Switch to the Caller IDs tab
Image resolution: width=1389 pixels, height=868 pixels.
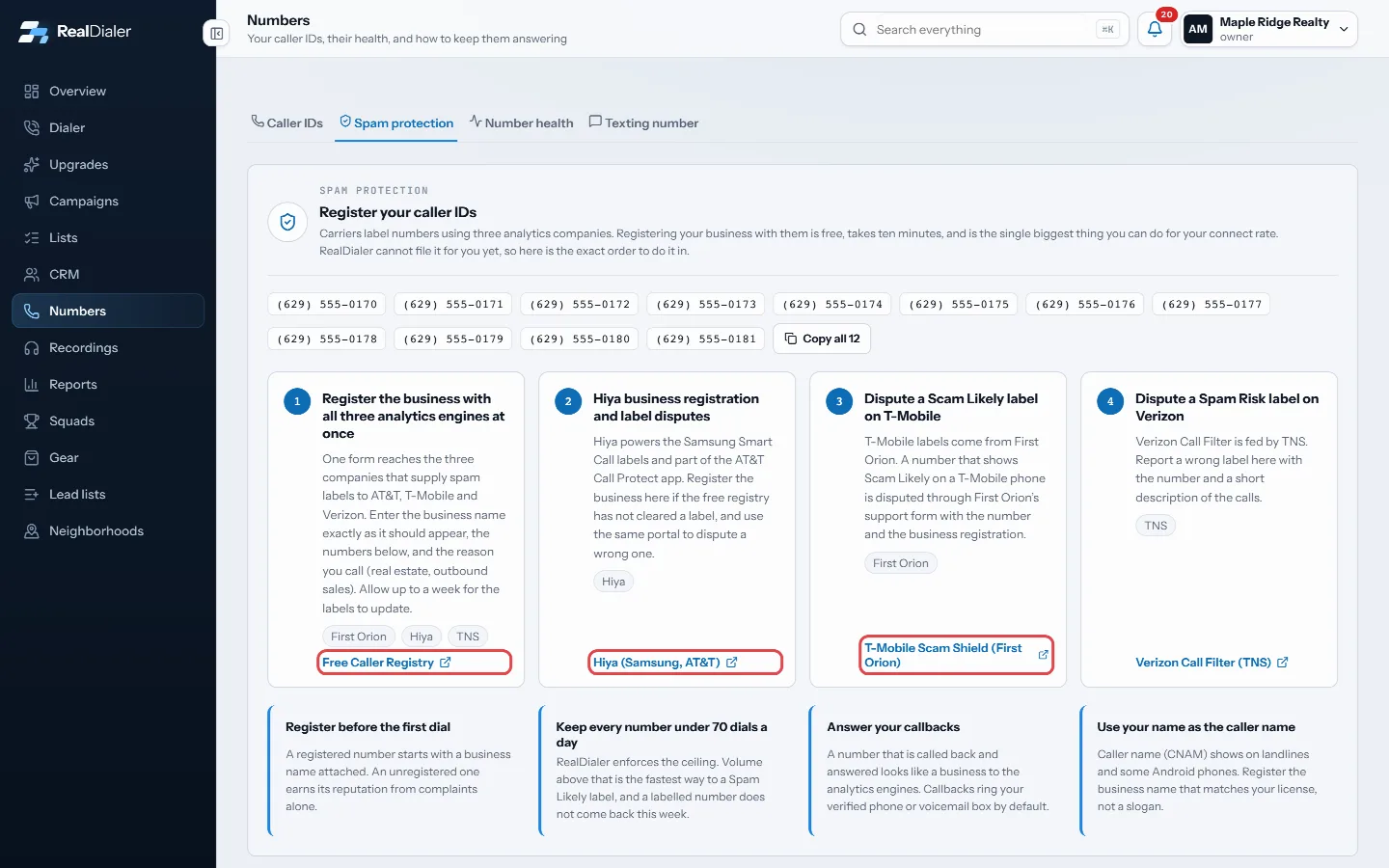(287, 122)
